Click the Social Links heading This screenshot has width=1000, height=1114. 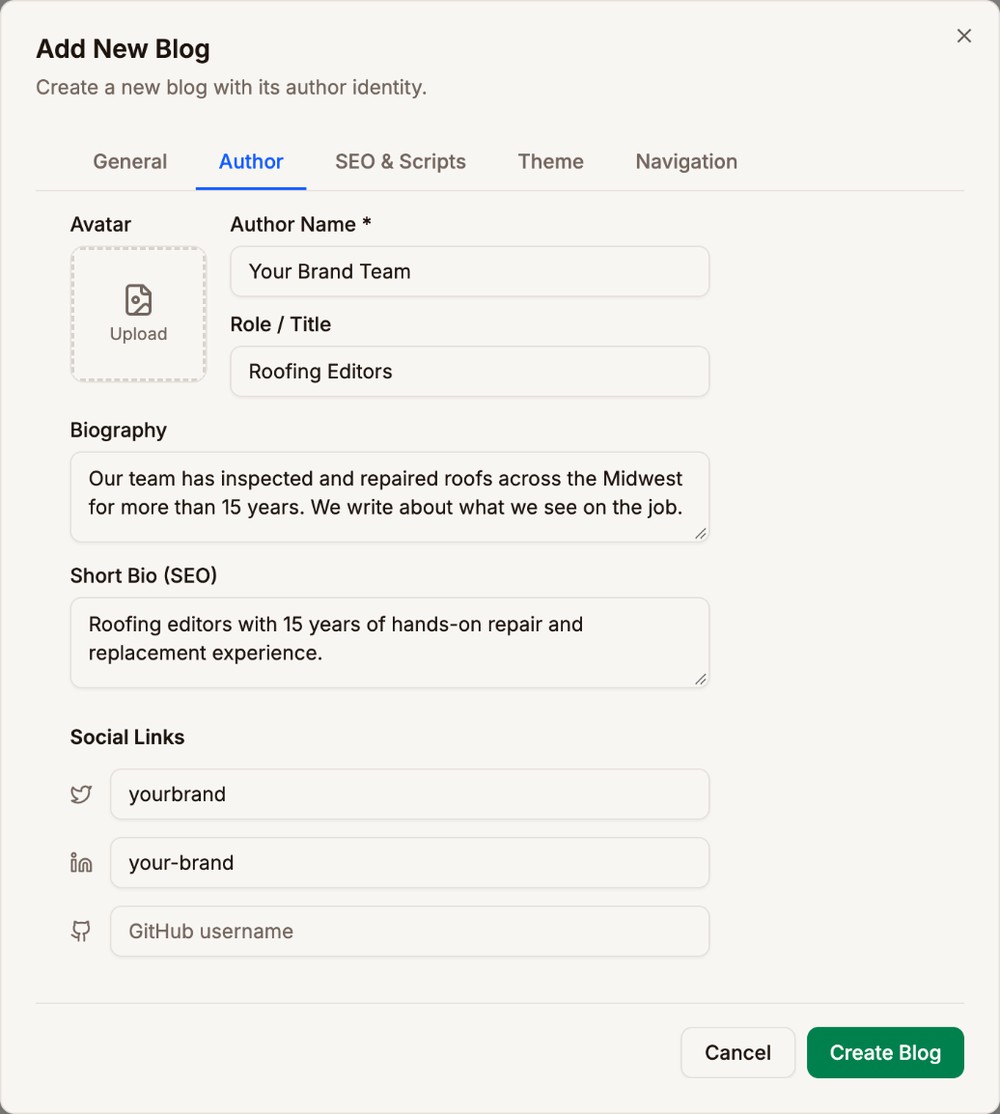coord(127,737)
